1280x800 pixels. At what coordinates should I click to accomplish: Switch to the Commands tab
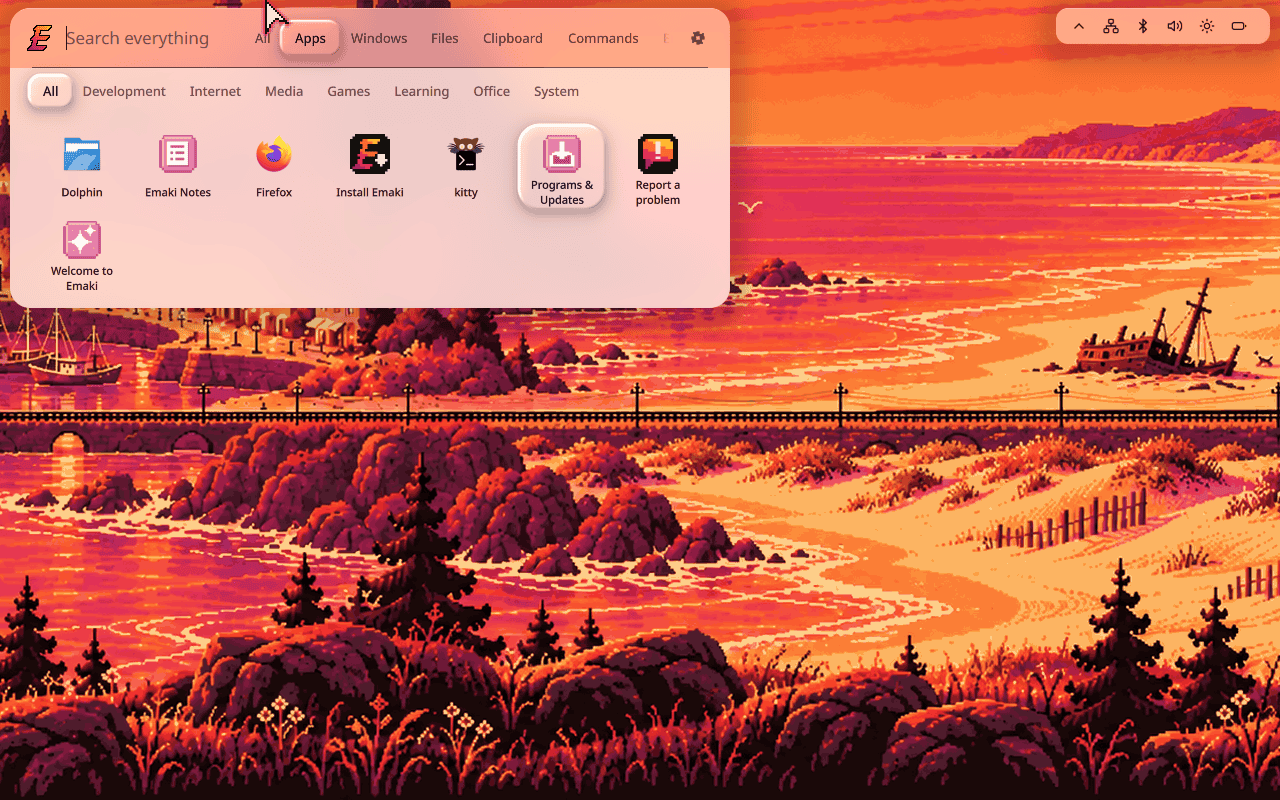click(603, 38)
